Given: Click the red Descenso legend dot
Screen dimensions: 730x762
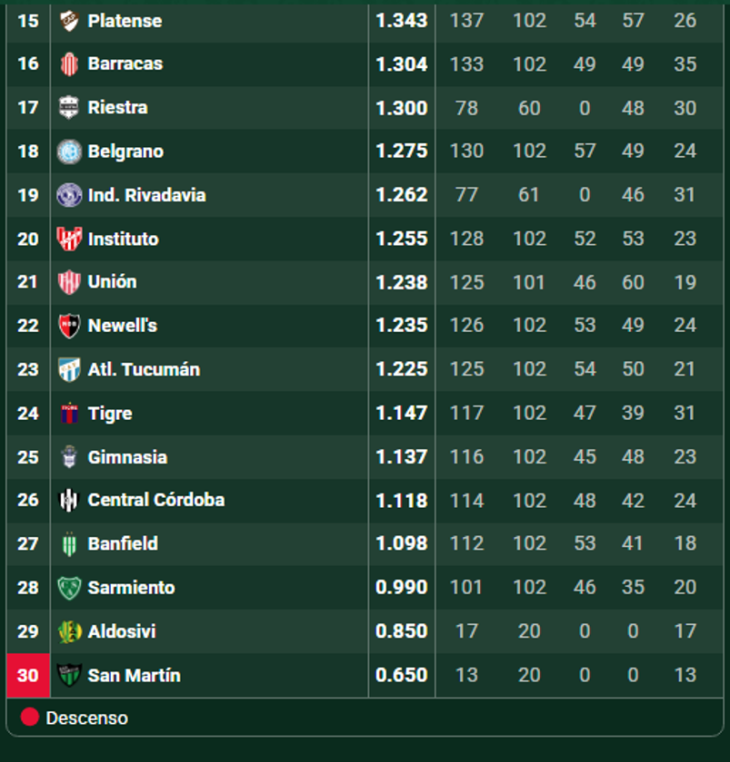Looking at the screenshot, I should coord(30,717).
